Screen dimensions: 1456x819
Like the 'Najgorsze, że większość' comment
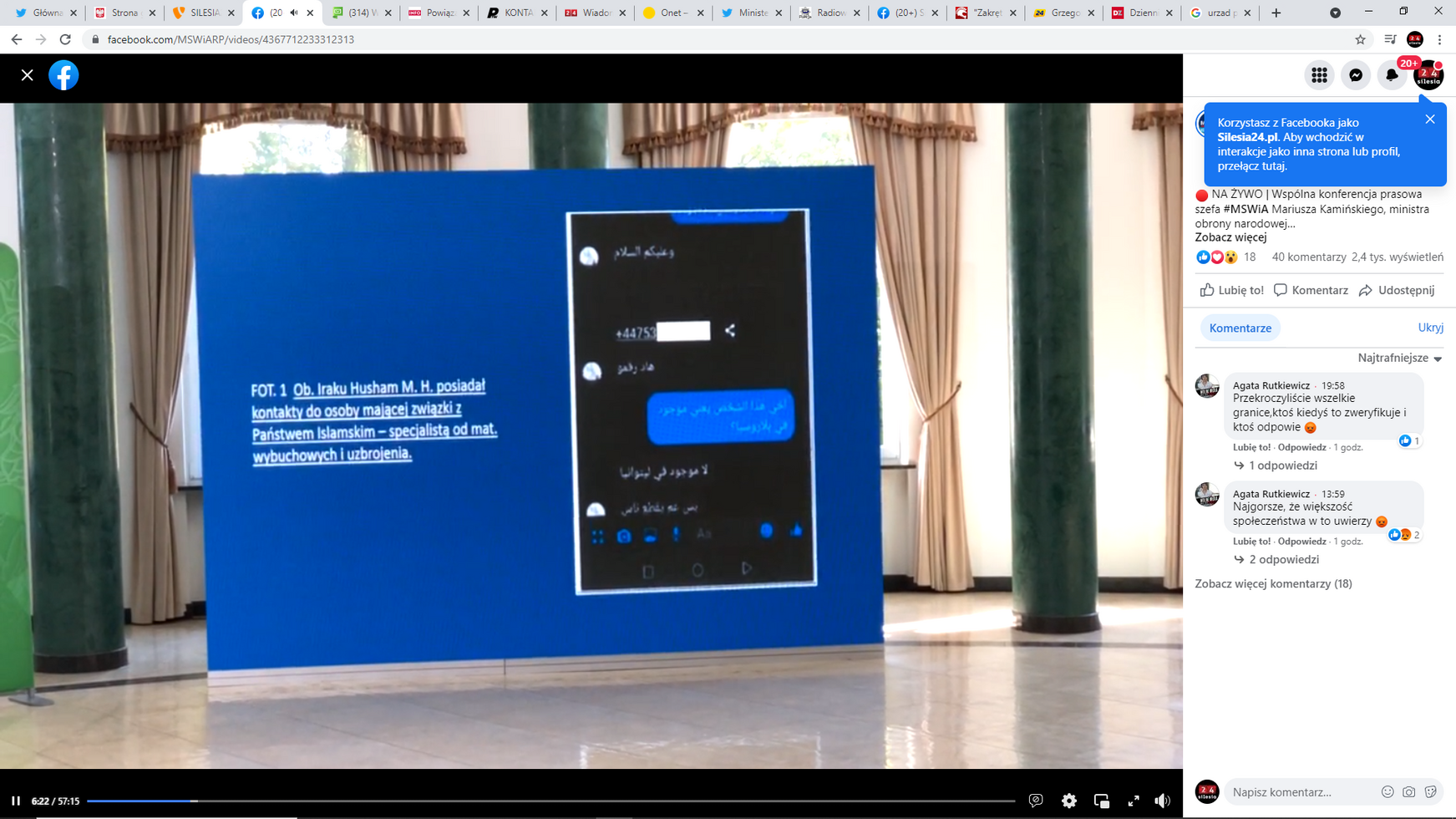click(x=1251, y=542)
